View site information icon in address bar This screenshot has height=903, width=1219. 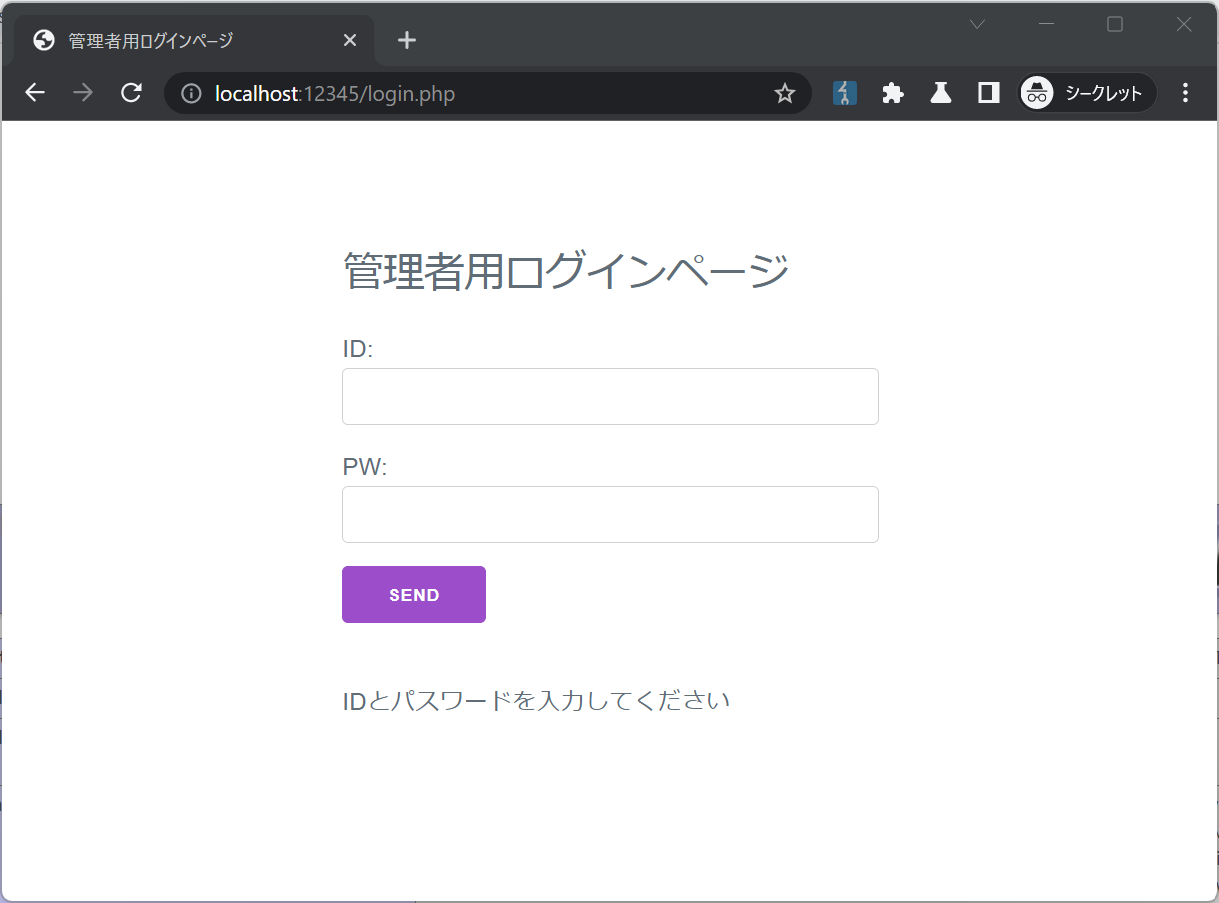point(191,94)
